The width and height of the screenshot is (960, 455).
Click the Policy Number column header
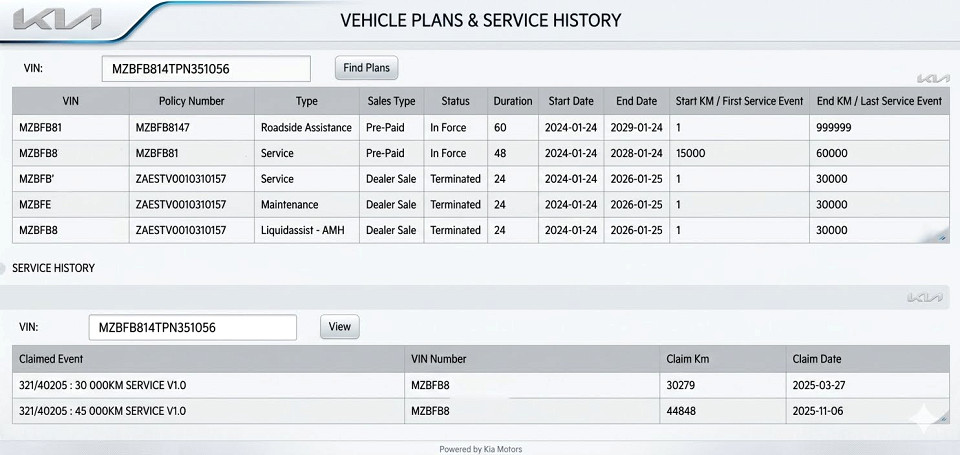coord(192,101)
